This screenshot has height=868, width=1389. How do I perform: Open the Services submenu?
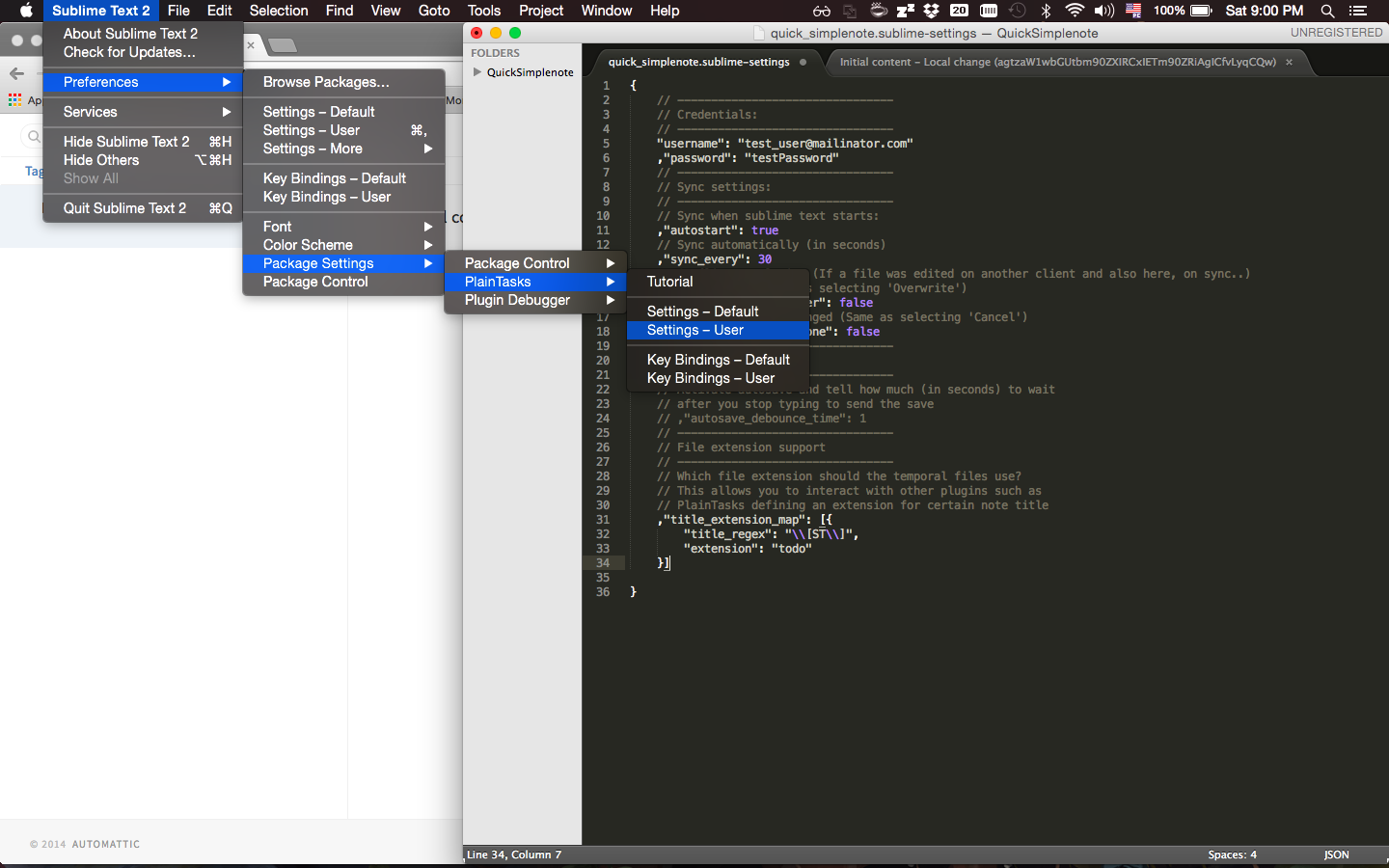click(x=143, y=112)
